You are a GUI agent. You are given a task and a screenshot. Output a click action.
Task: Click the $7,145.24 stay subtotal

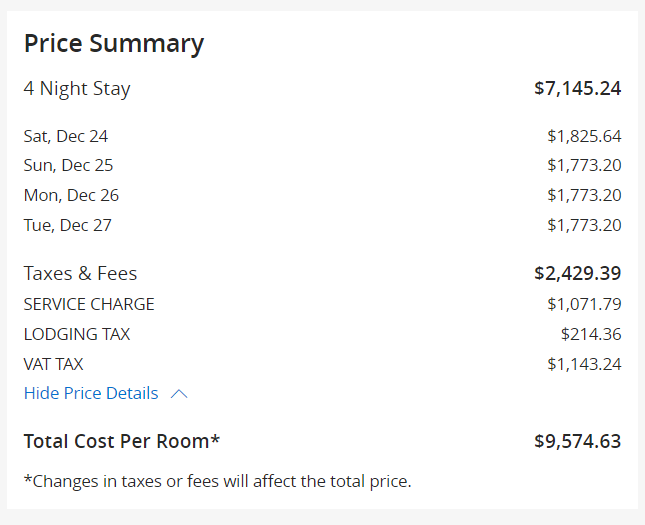(x=577, y=88)
